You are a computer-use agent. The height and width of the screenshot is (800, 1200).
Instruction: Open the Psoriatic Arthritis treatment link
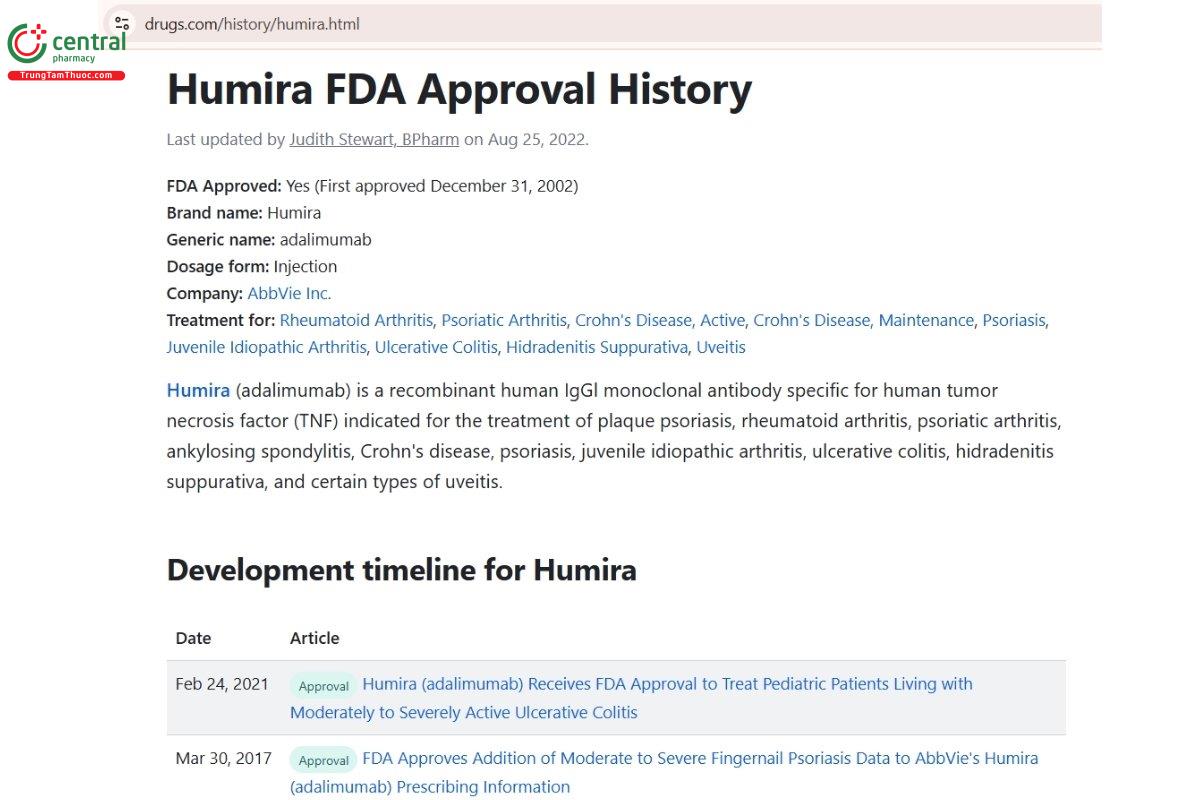[504, 321]
